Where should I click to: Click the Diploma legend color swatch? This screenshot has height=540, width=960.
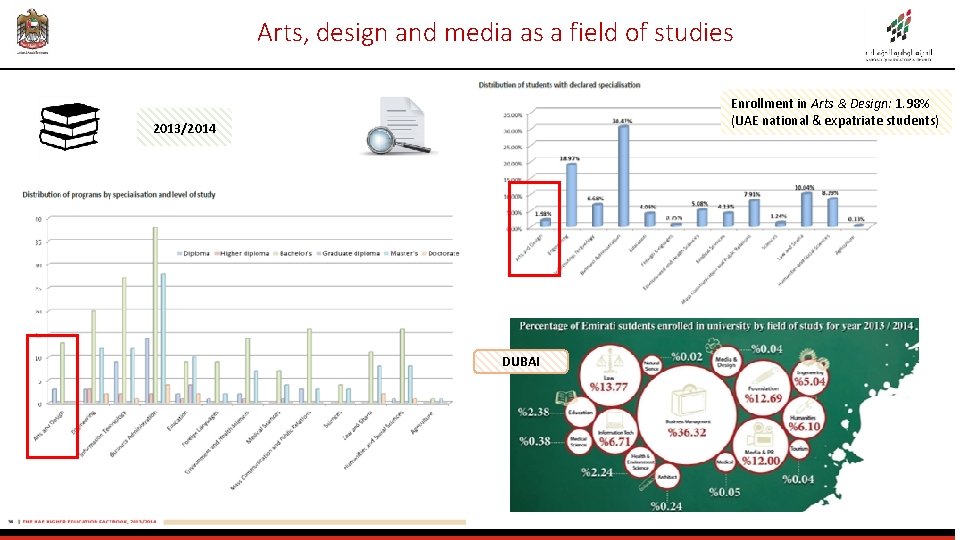pyautogui.click(x=179, y=253)
